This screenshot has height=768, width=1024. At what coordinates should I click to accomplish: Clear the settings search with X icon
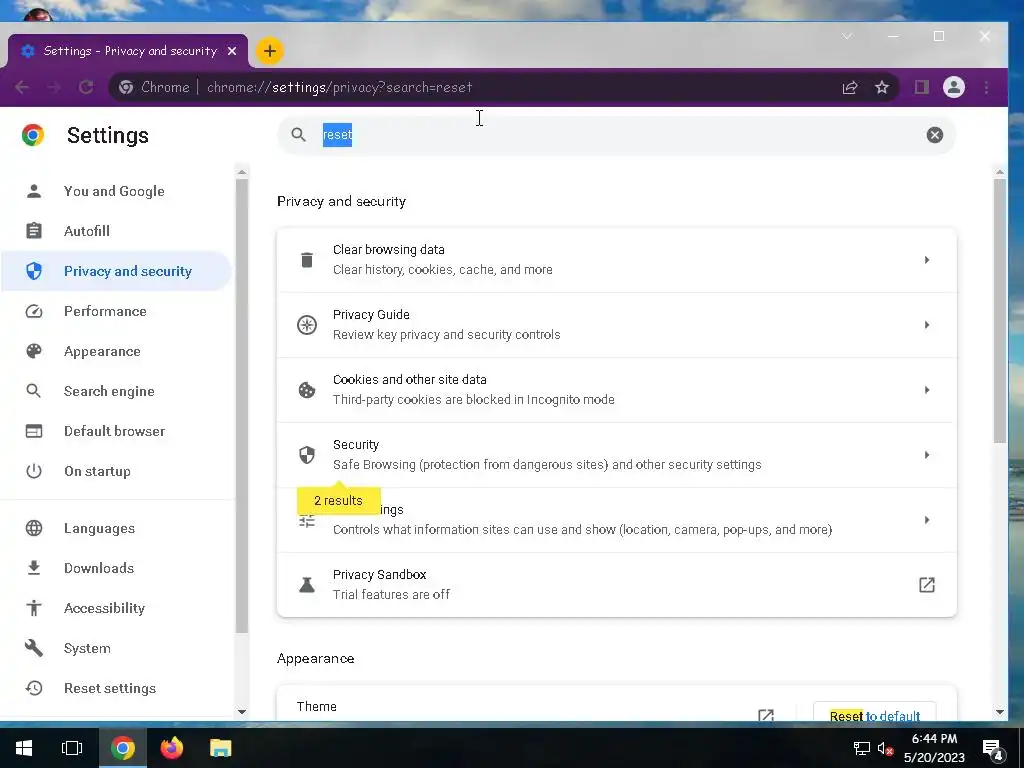click(935, 135)
